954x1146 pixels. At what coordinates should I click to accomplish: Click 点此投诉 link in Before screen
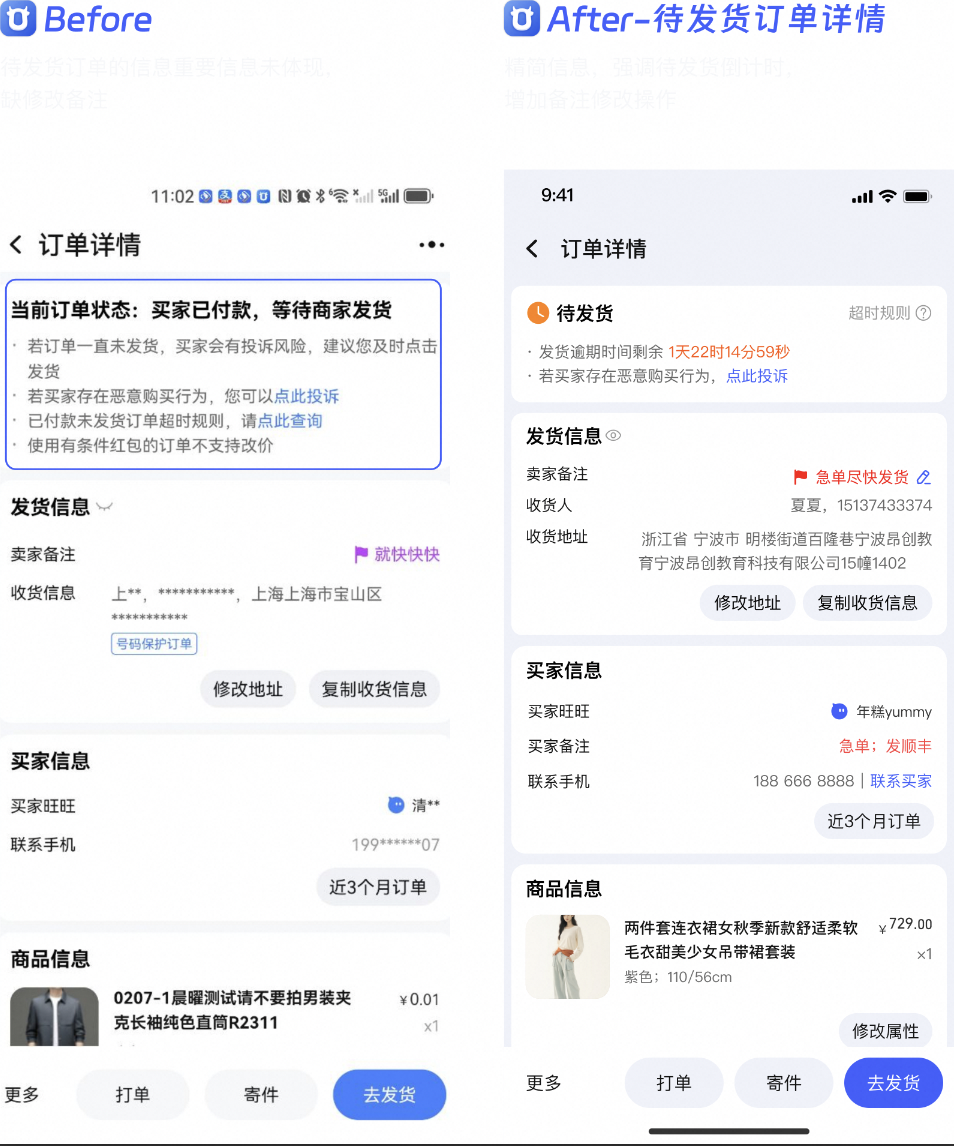[x=306, y=396]
